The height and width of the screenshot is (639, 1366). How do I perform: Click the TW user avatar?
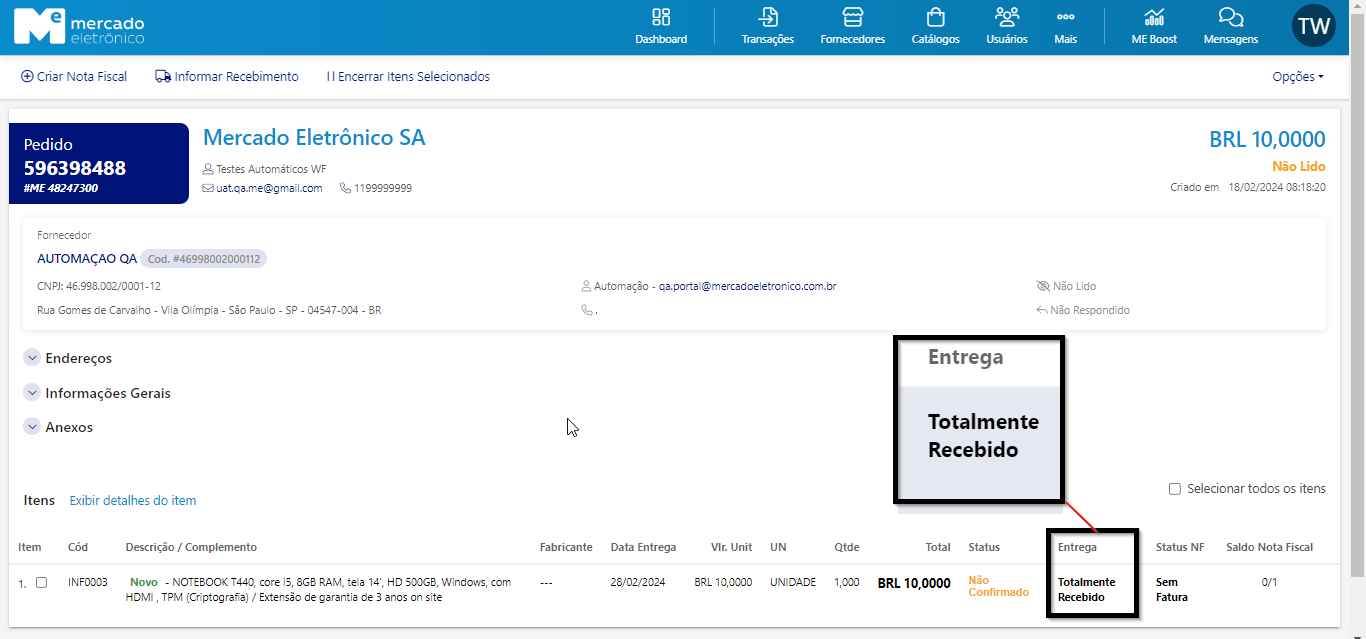pyautogui.click(x=1314, y=26)
